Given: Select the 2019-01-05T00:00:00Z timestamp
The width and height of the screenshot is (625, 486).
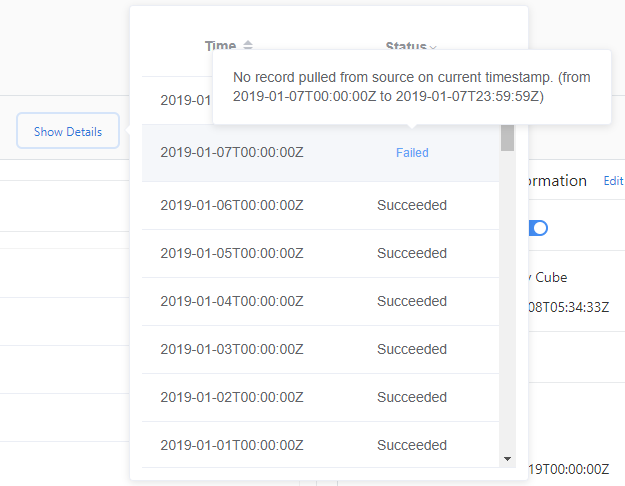Looking at the screenshot, I should (x=232, y=254).
